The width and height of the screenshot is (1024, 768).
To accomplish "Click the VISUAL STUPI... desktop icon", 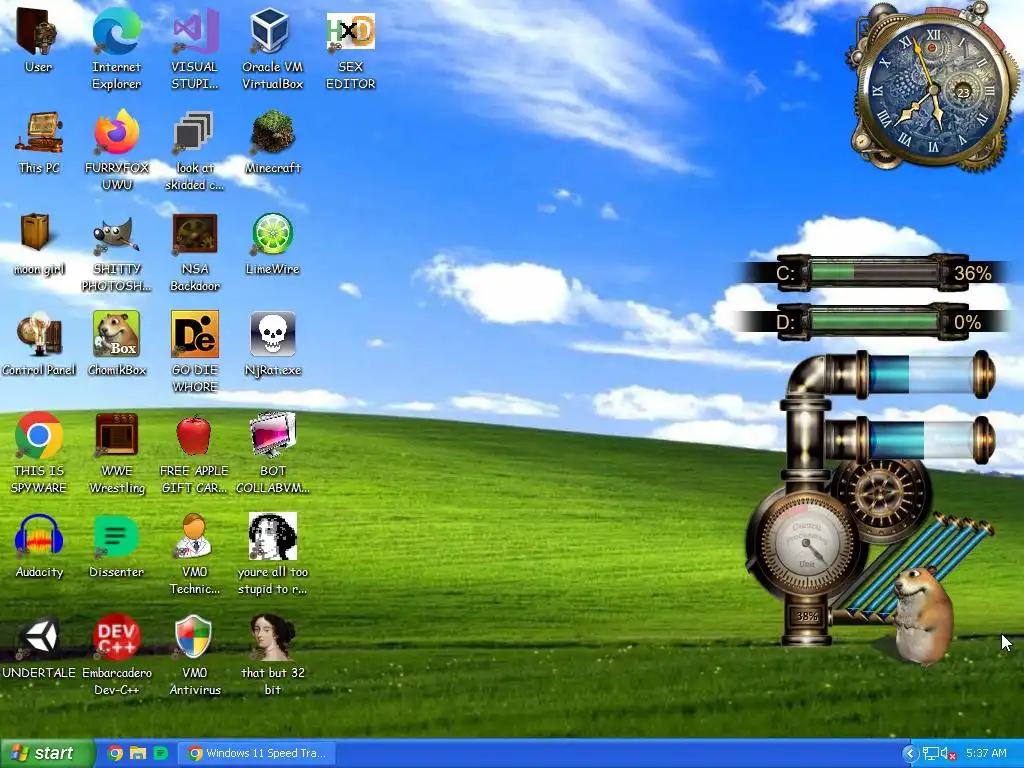I will click(195, 31).
